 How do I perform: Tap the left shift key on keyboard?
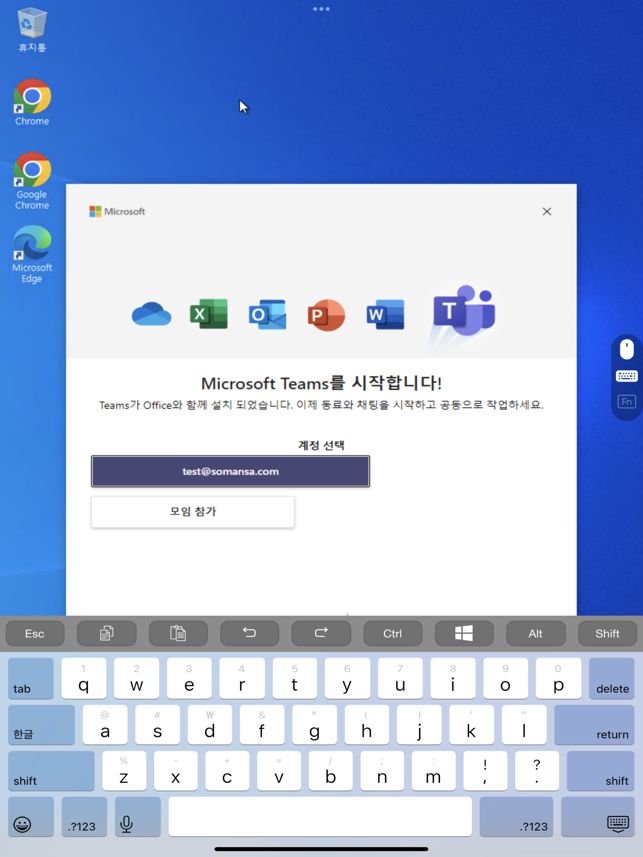click(x=51, y=771)
